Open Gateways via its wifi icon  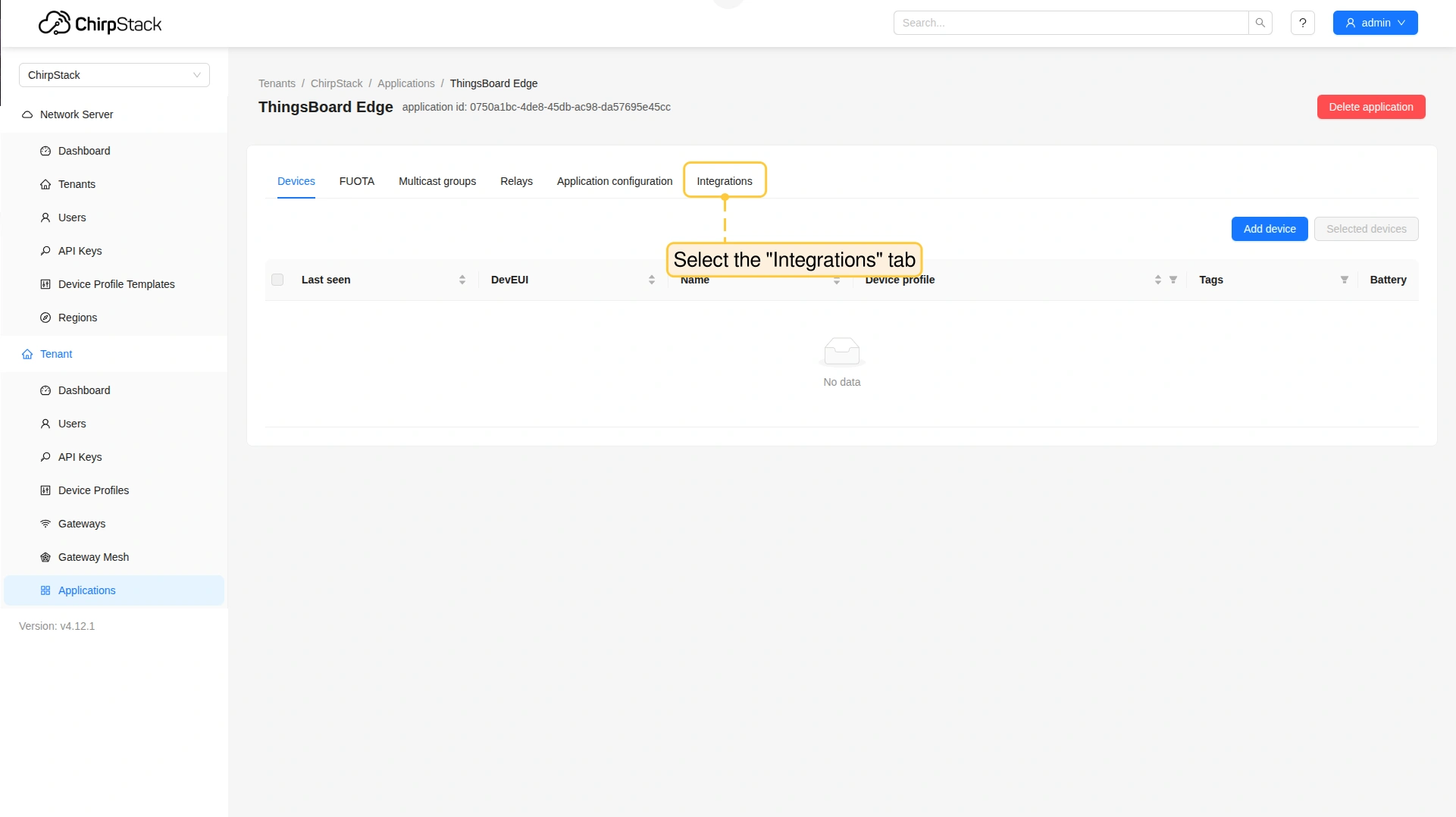click(45, 524)
